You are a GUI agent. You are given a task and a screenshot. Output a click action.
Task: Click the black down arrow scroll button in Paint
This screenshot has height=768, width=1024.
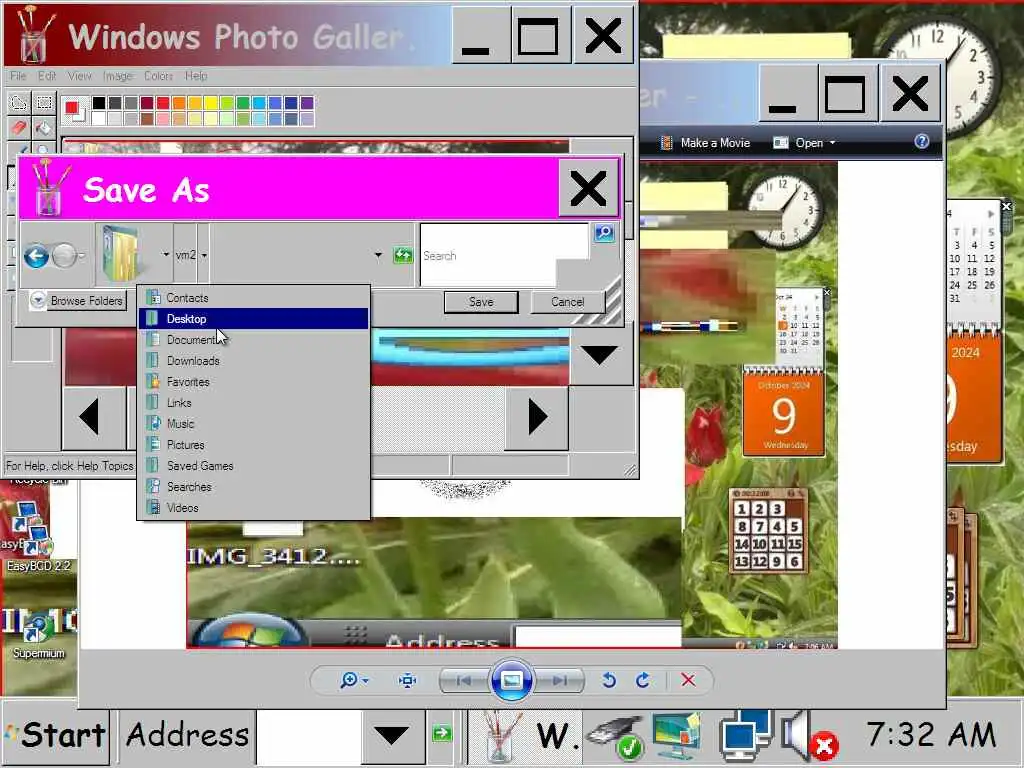pos(600,355)
